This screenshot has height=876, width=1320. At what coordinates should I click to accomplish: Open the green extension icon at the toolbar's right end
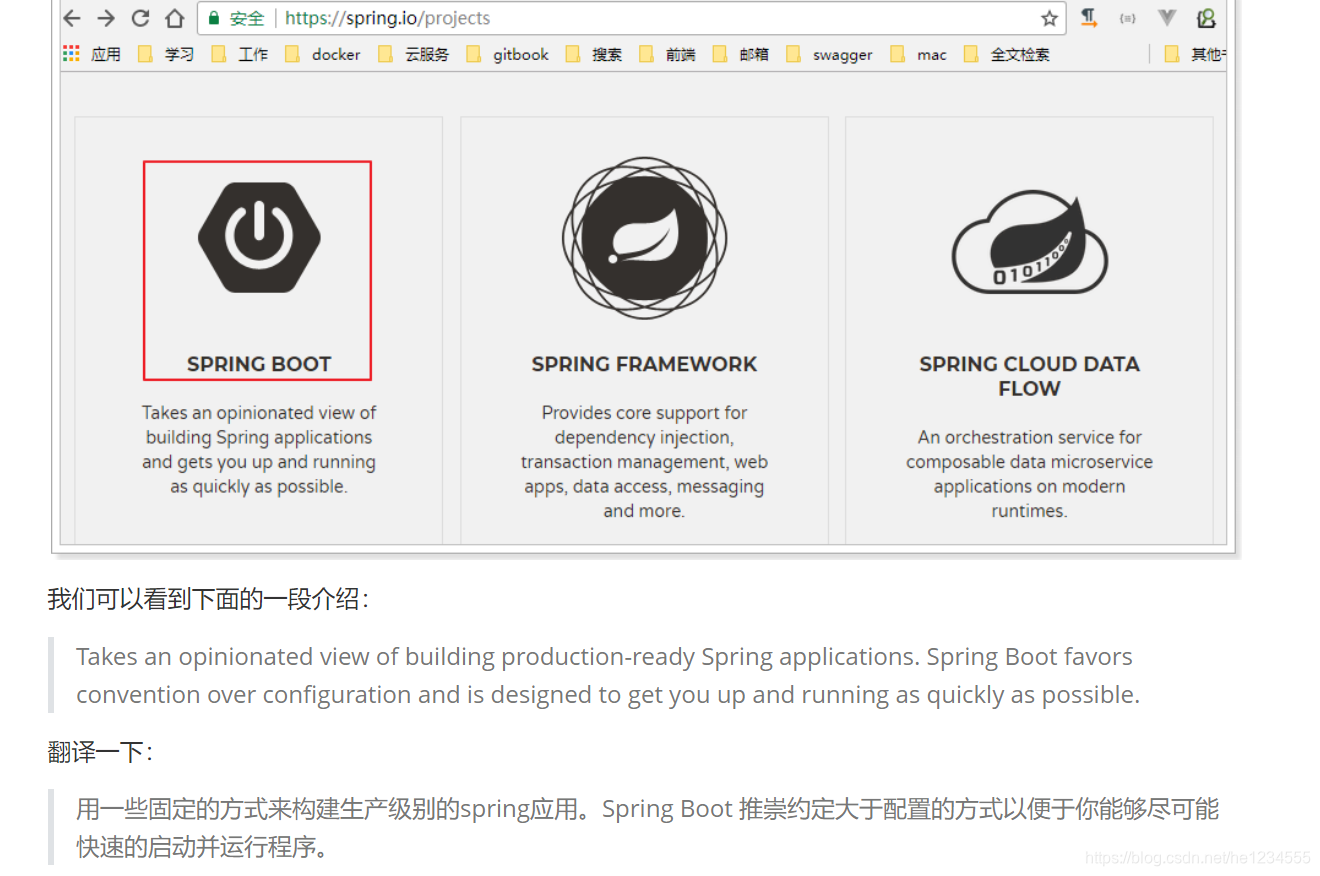(x=1206, y=18)
